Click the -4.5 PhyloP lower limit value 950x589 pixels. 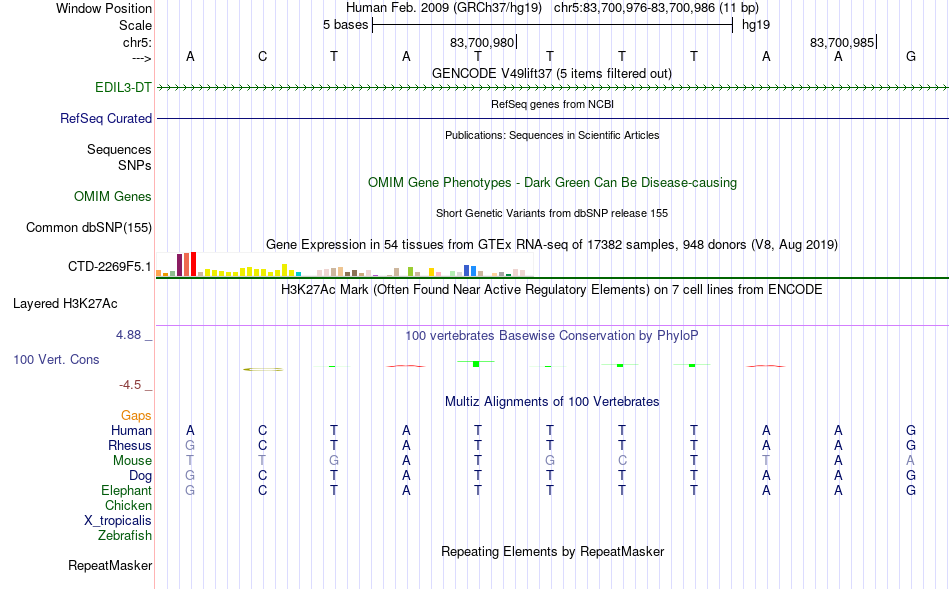(x=130, y=385)
